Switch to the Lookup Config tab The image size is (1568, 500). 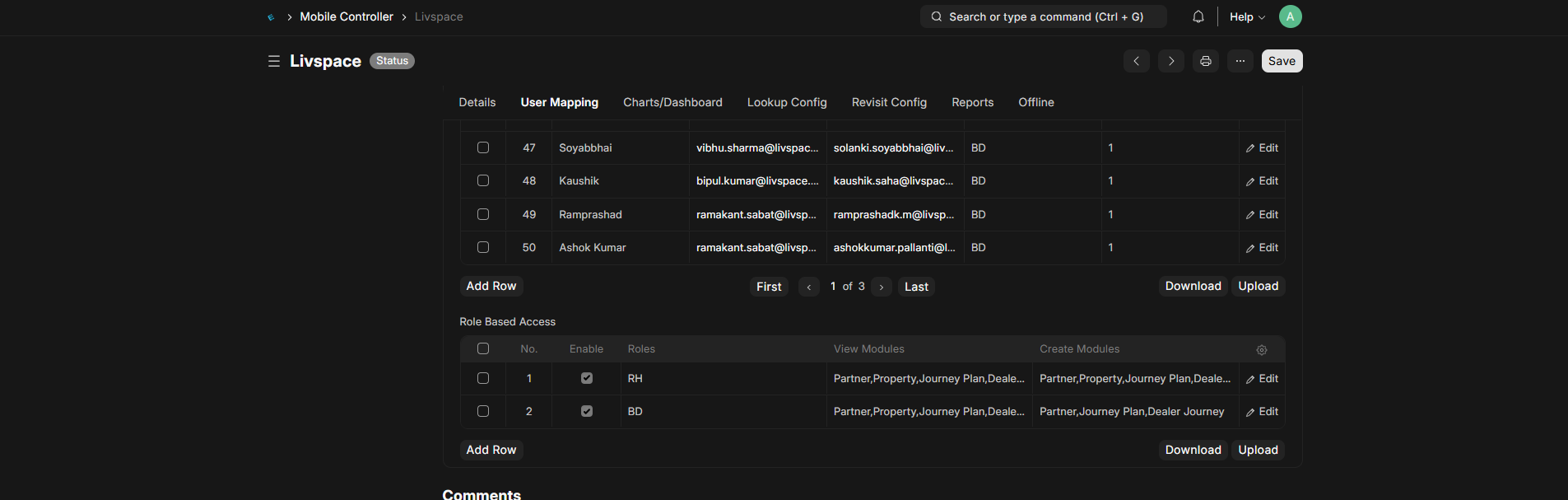click(x=787, y=102)
